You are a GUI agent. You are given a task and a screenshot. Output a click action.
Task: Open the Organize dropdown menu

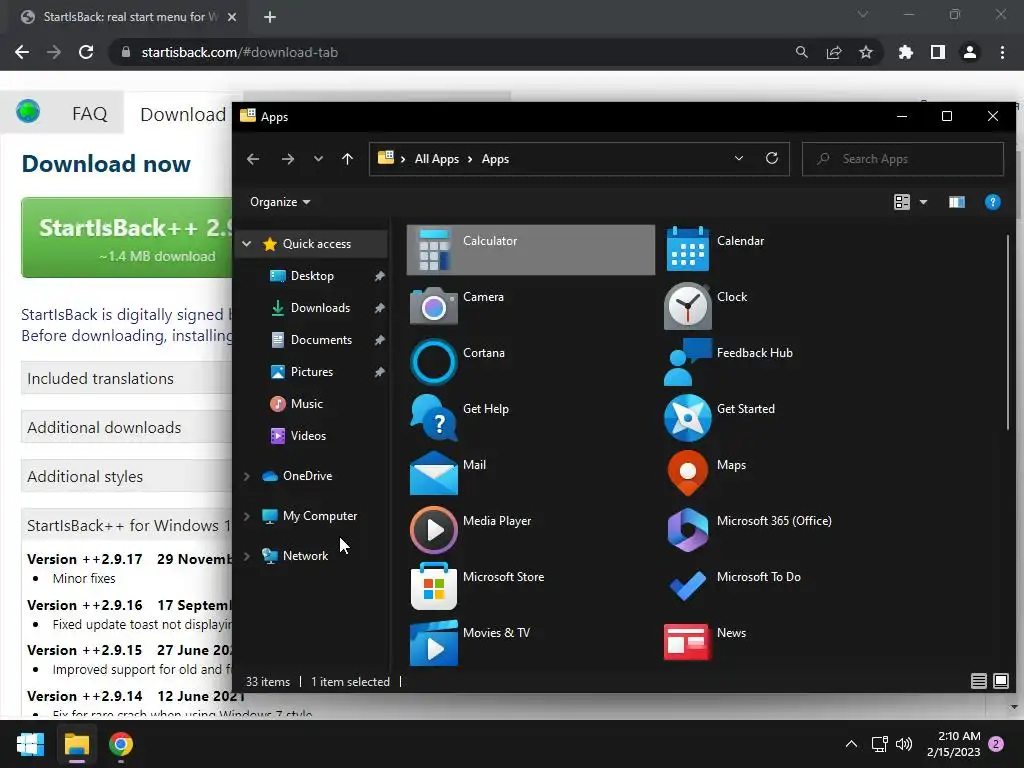point(280,202)
